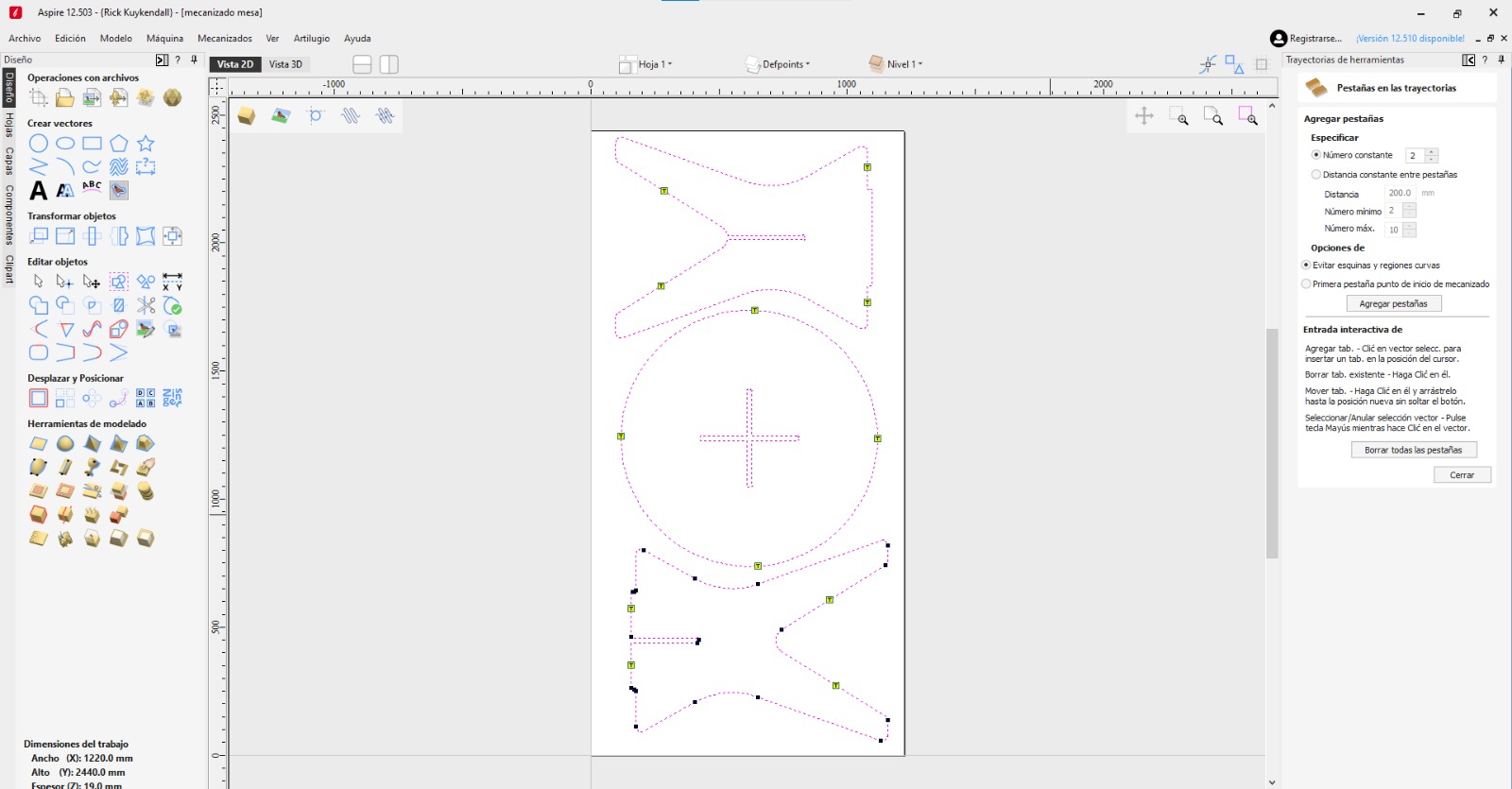Collapse the Trayectorias panel with arrow button
The width and height of the screenshot is (1512, 789).
click(x=1469, y=60)
